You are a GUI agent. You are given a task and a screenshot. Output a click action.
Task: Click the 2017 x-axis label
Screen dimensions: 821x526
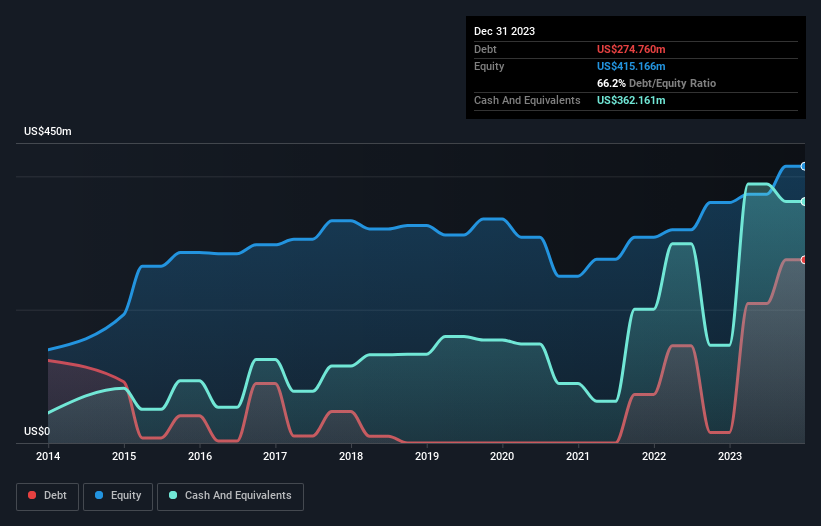(x=275, y=456)
